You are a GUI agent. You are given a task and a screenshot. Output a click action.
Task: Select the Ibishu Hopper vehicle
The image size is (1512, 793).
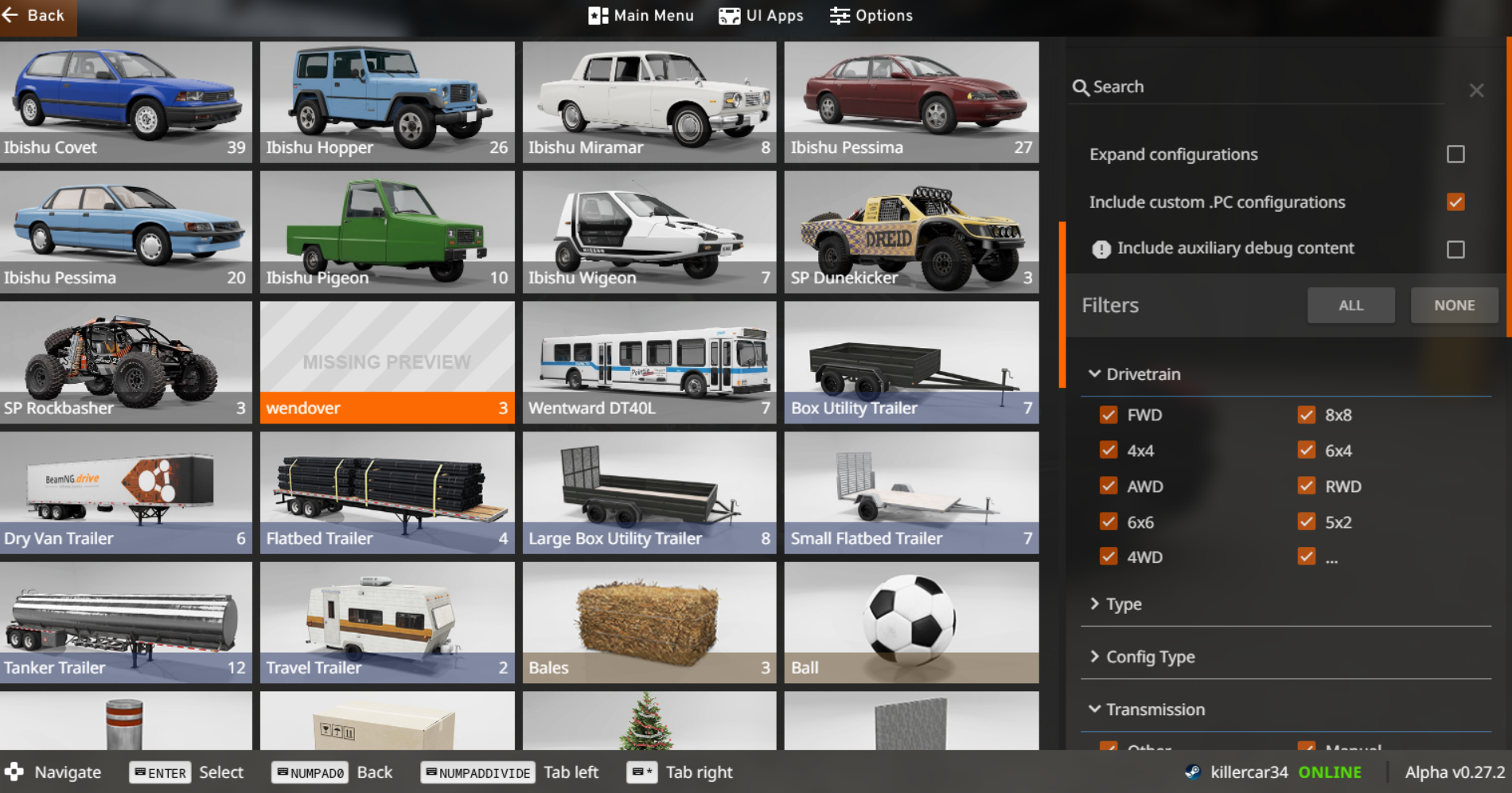tap(387, 102)
